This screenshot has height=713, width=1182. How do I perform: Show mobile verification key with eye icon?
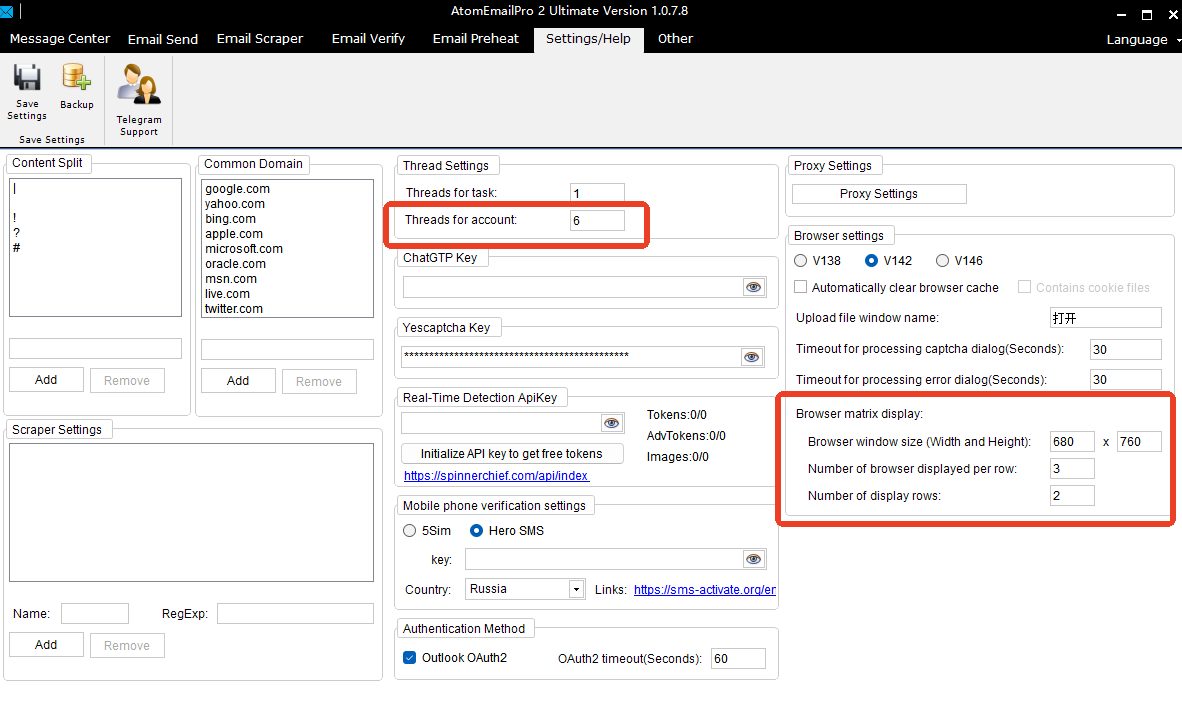[x=753, y=559]
